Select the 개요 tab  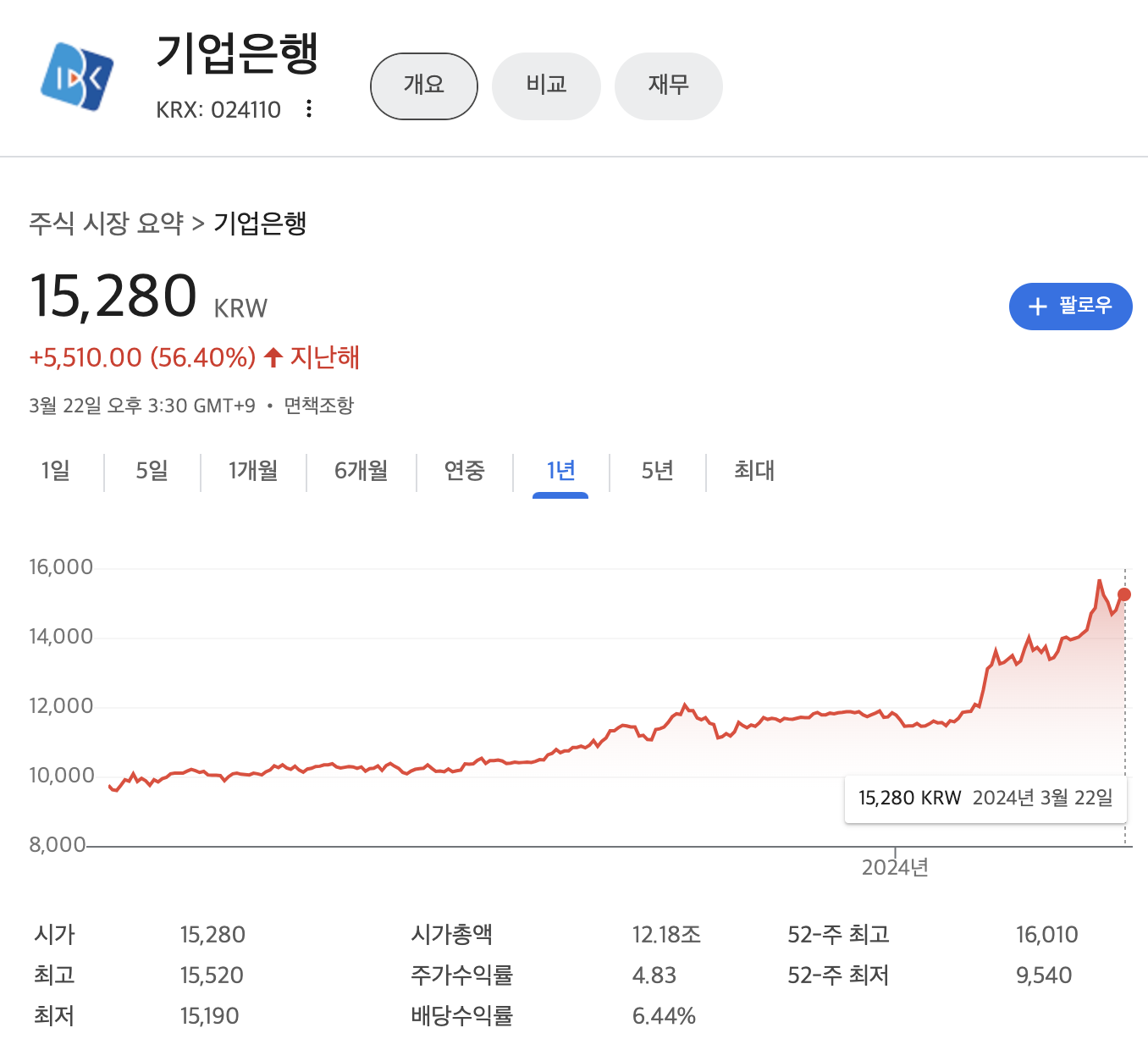point(424,86)
